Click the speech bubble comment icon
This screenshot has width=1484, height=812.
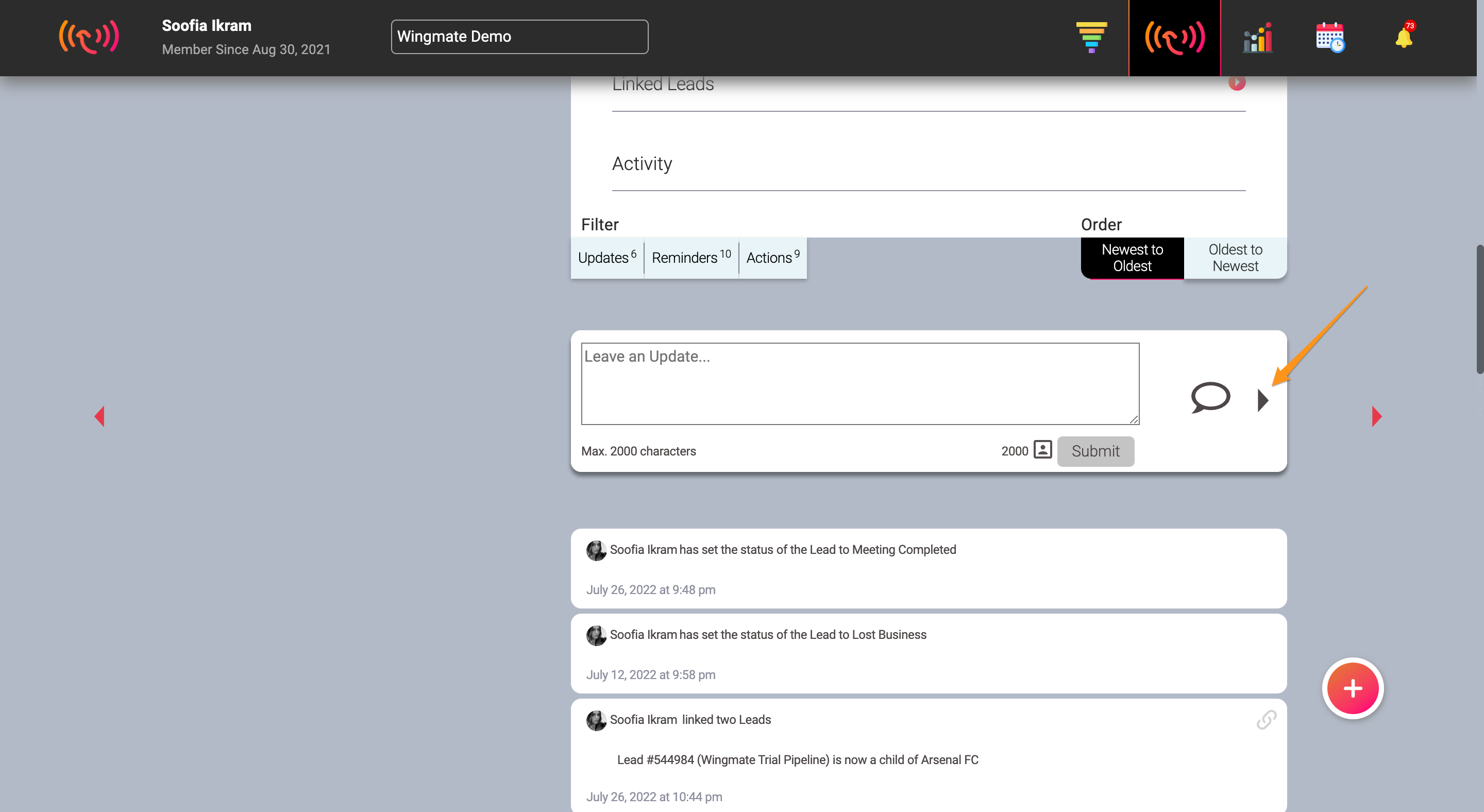click(1210, 397)
